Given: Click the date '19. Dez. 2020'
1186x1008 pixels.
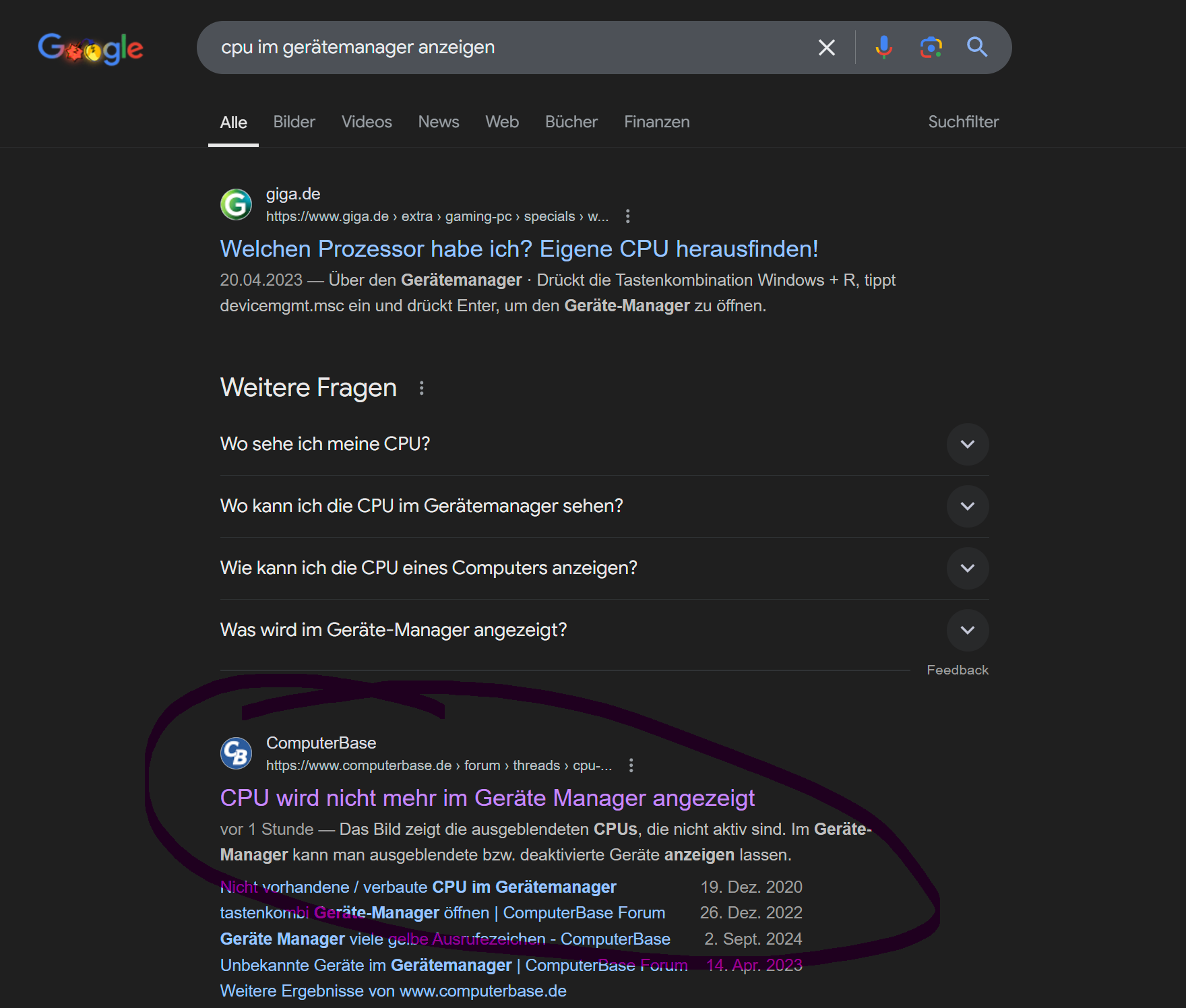Looking at the screenshot, I should [751, 887].
